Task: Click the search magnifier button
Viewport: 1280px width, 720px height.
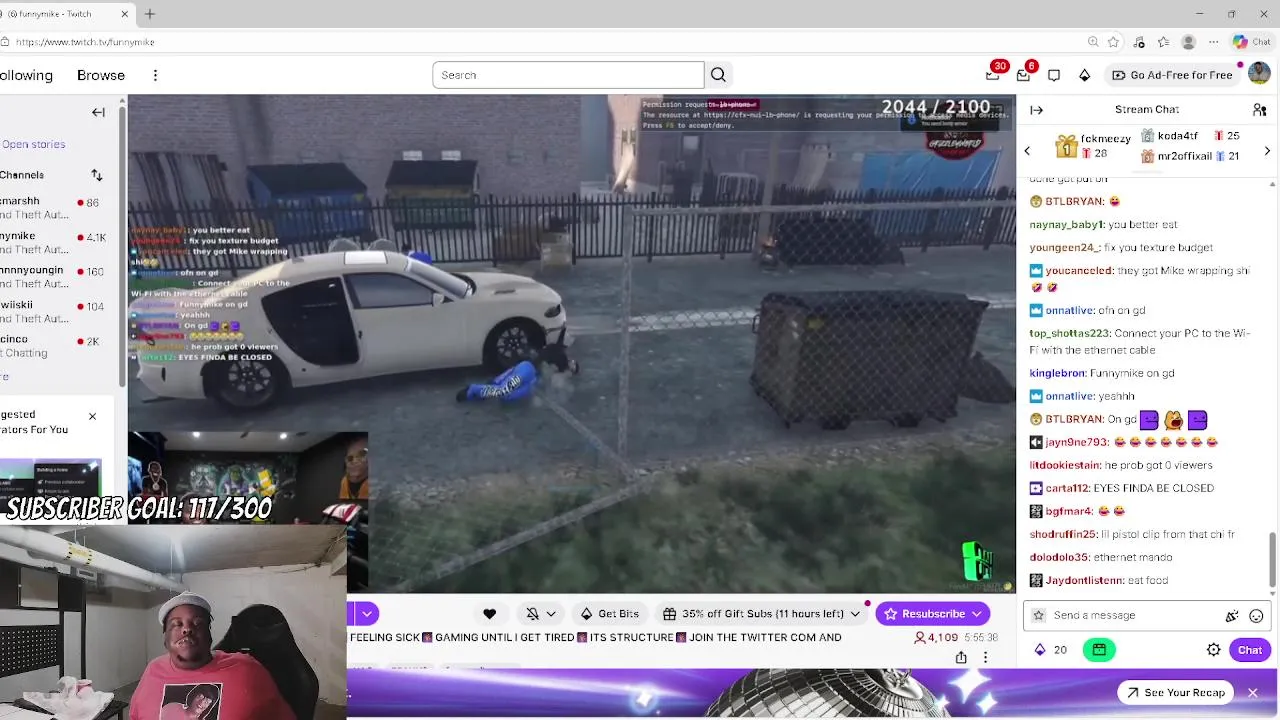Action: (x=718, y=75)
